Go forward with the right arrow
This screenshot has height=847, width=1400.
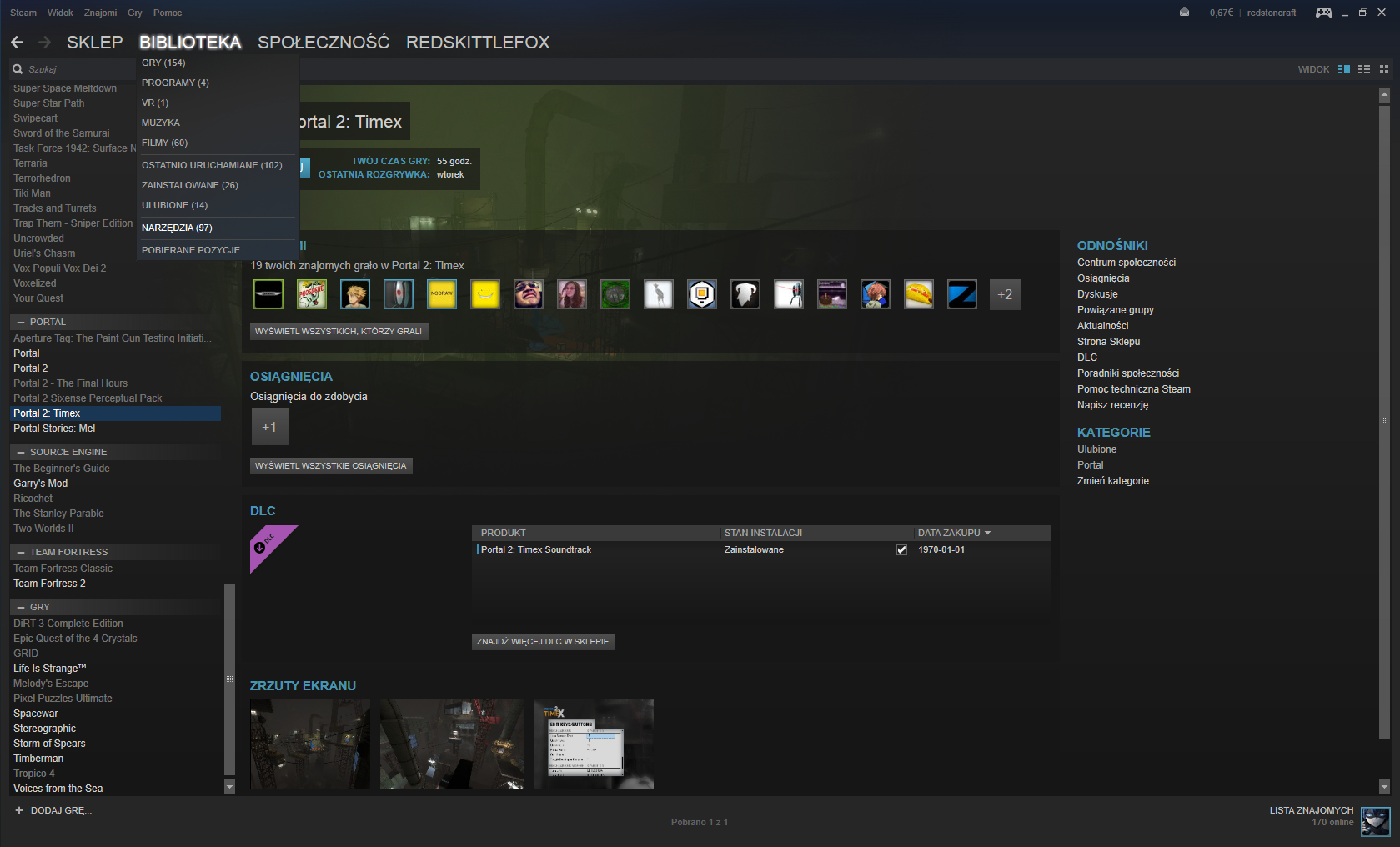(x=44, y=43)
